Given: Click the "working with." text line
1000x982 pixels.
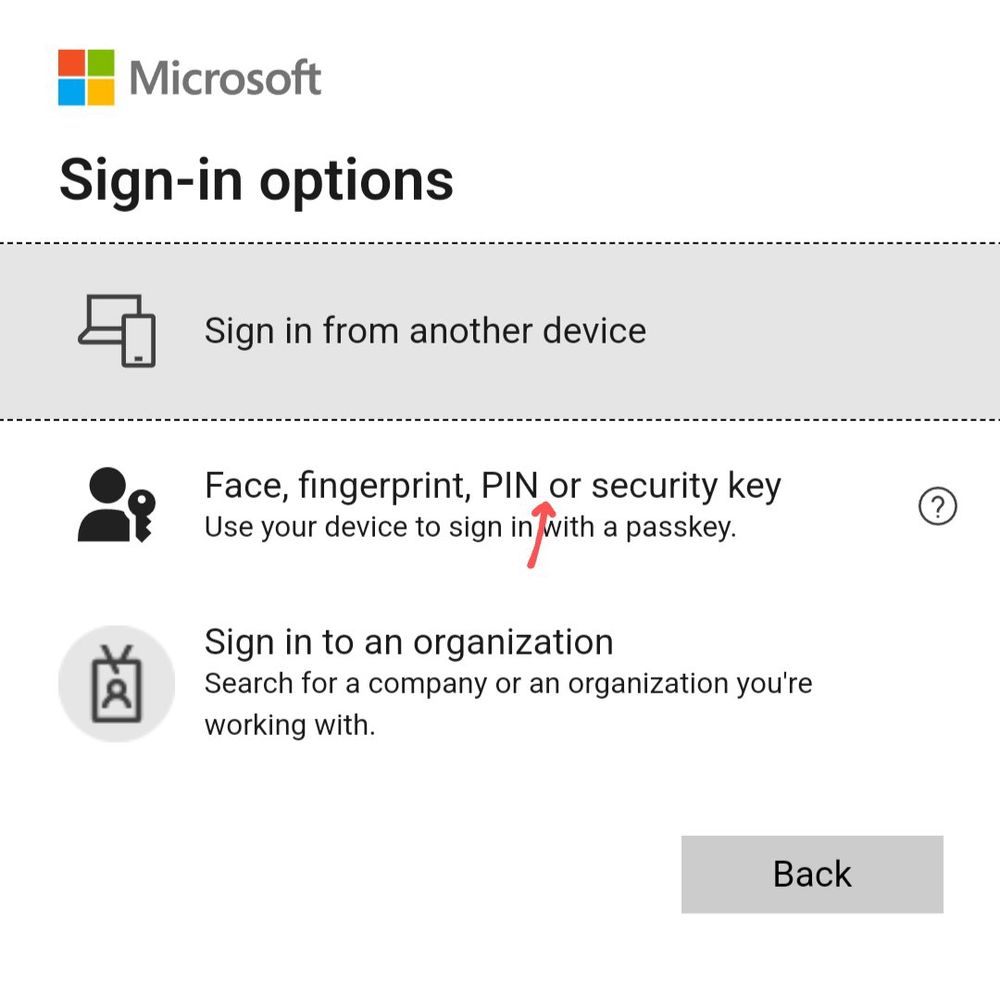Looking at the screenshot, I should coord(290,726).
